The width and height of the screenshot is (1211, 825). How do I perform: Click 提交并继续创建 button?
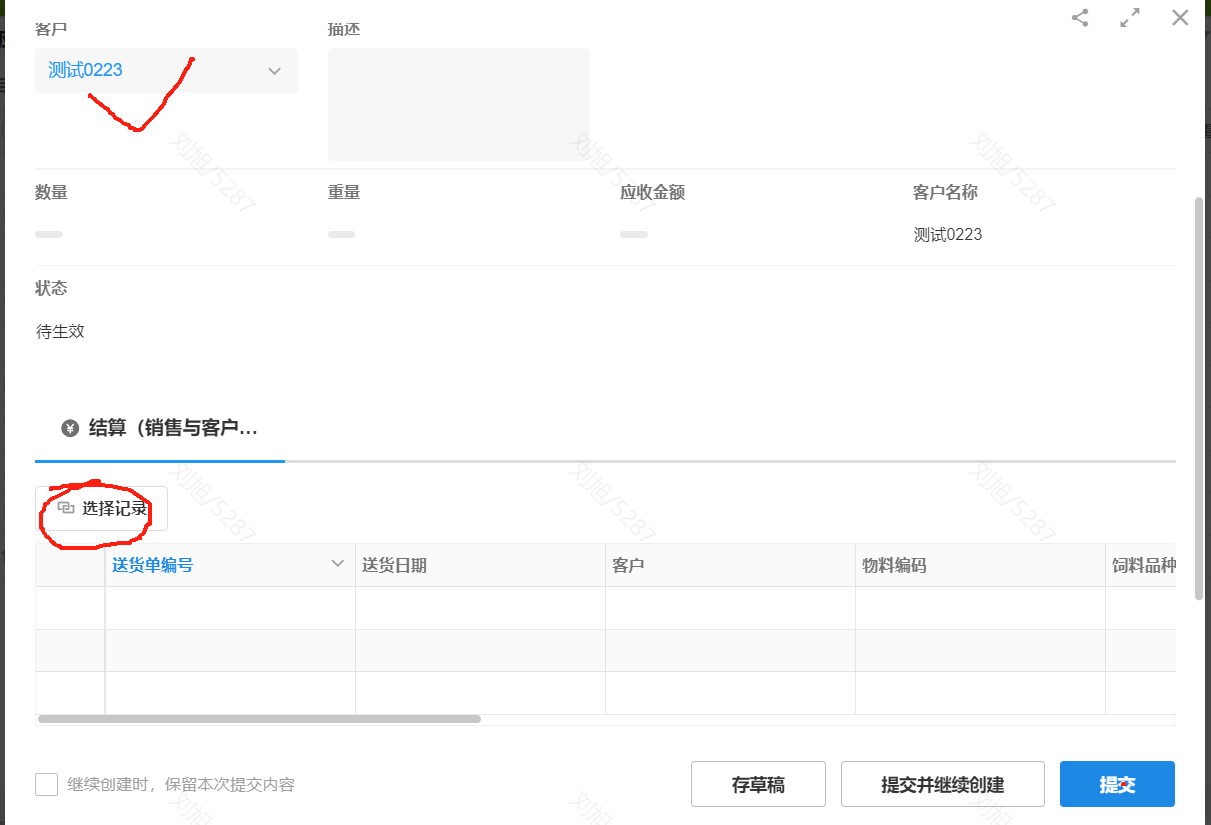point(942,784)
